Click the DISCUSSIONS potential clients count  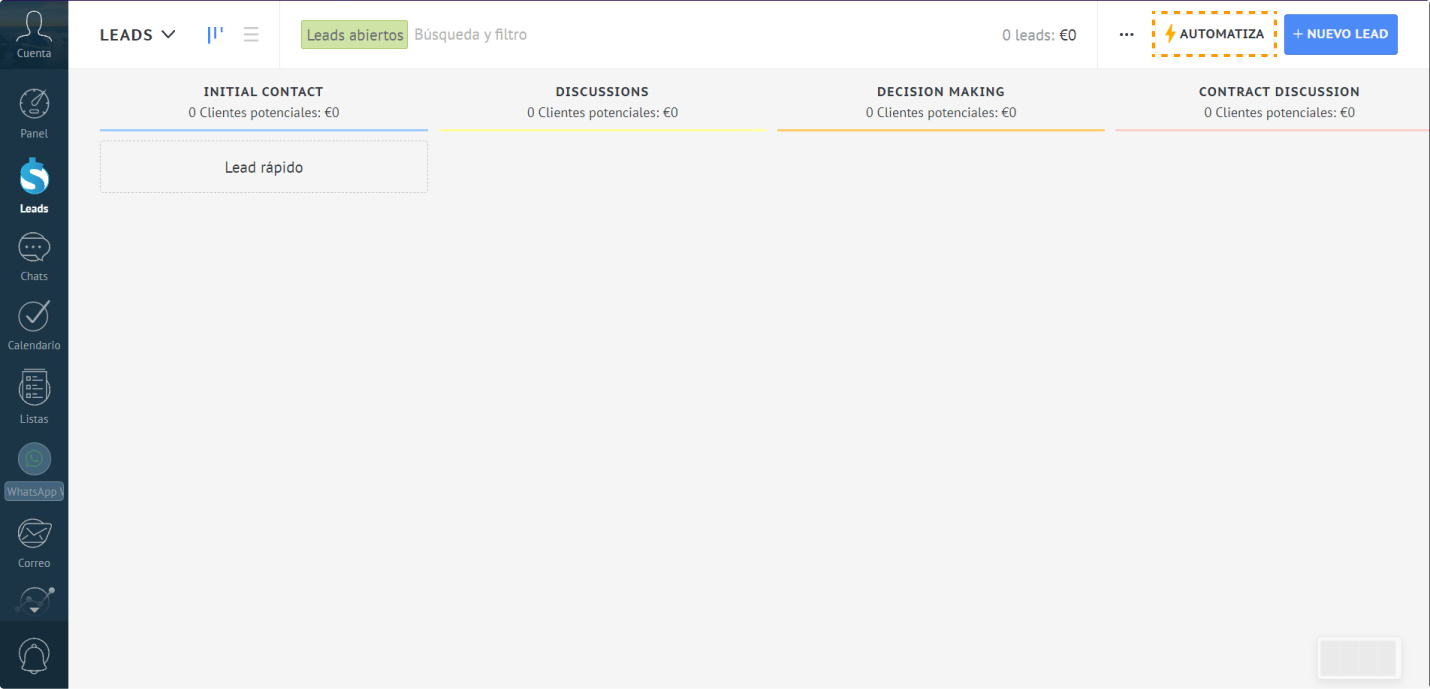[x=602, y=112]
